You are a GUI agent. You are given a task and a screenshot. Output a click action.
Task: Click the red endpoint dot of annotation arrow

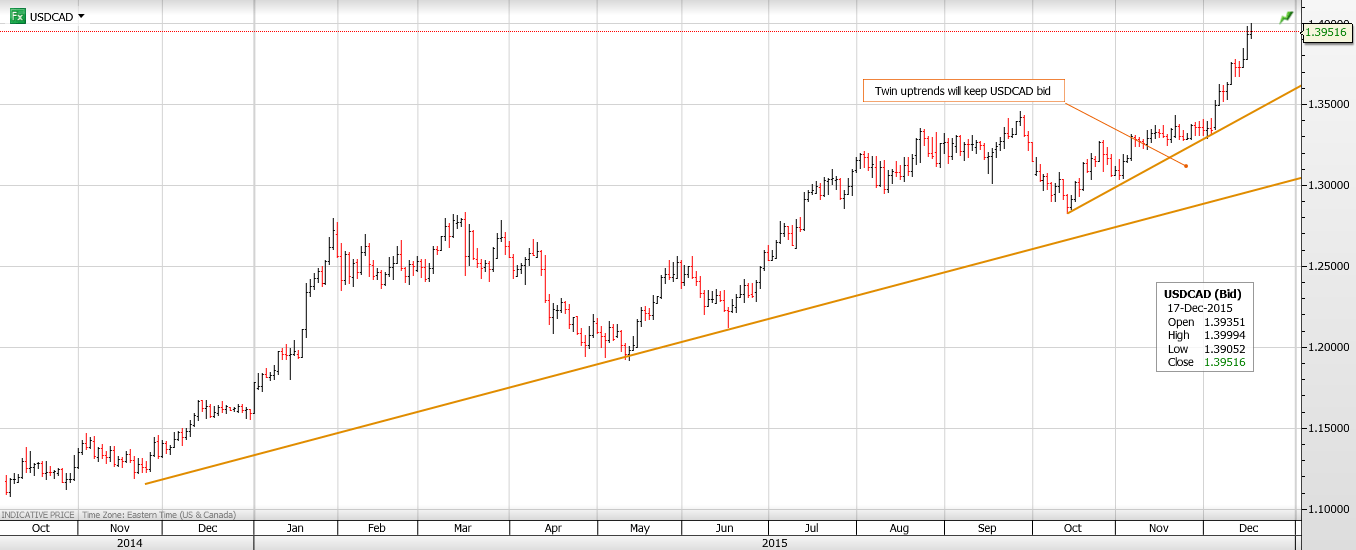pyautogui.click(x=1185, y=166)
